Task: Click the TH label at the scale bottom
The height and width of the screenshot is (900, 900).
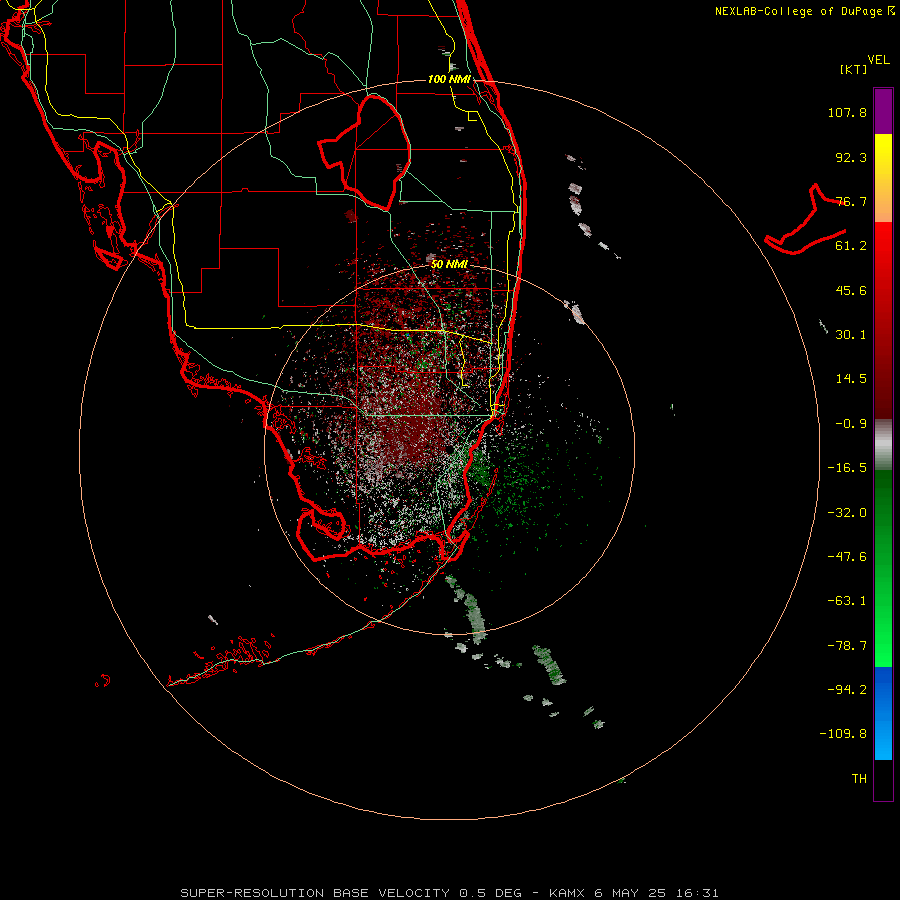Action: point(859,779)
